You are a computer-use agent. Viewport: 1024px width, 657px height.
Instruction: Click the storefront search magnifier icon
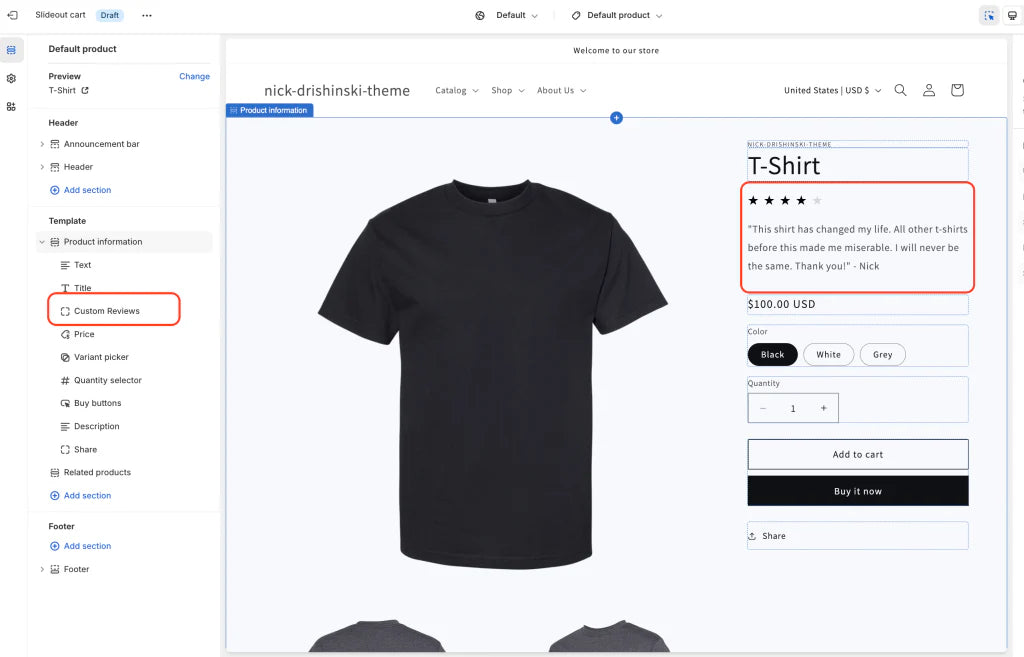900,90
